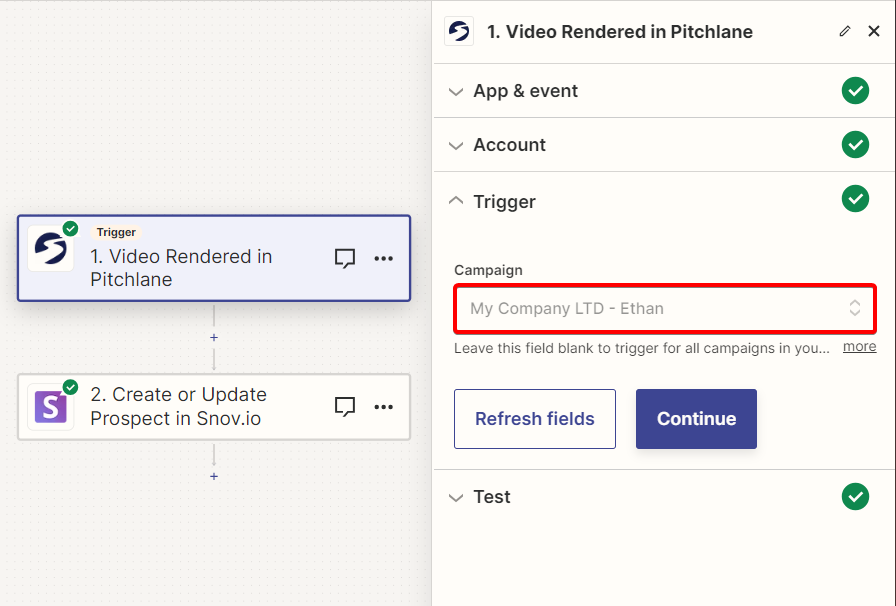
Task: Click the Campaign dropdown up-down arrows
Action: click(x=854, y=308)
